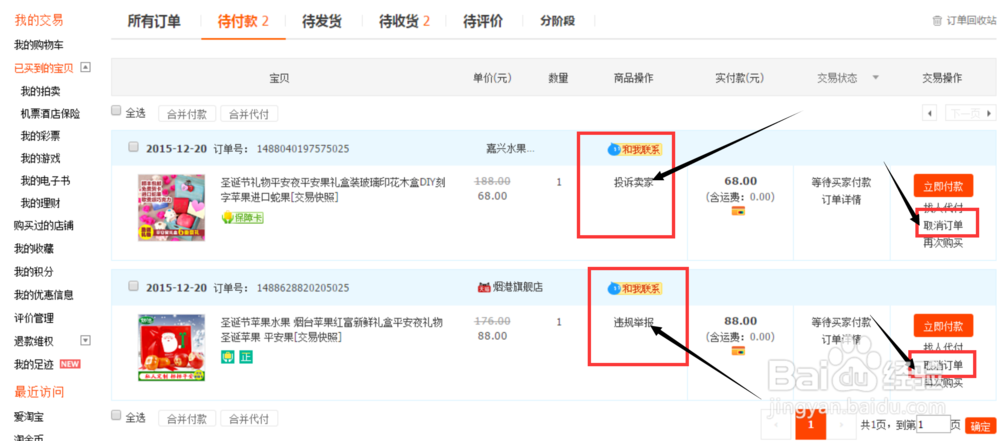
Task: Open 购买过的店铺 in sidebar
Action: (x=44, y=225)
